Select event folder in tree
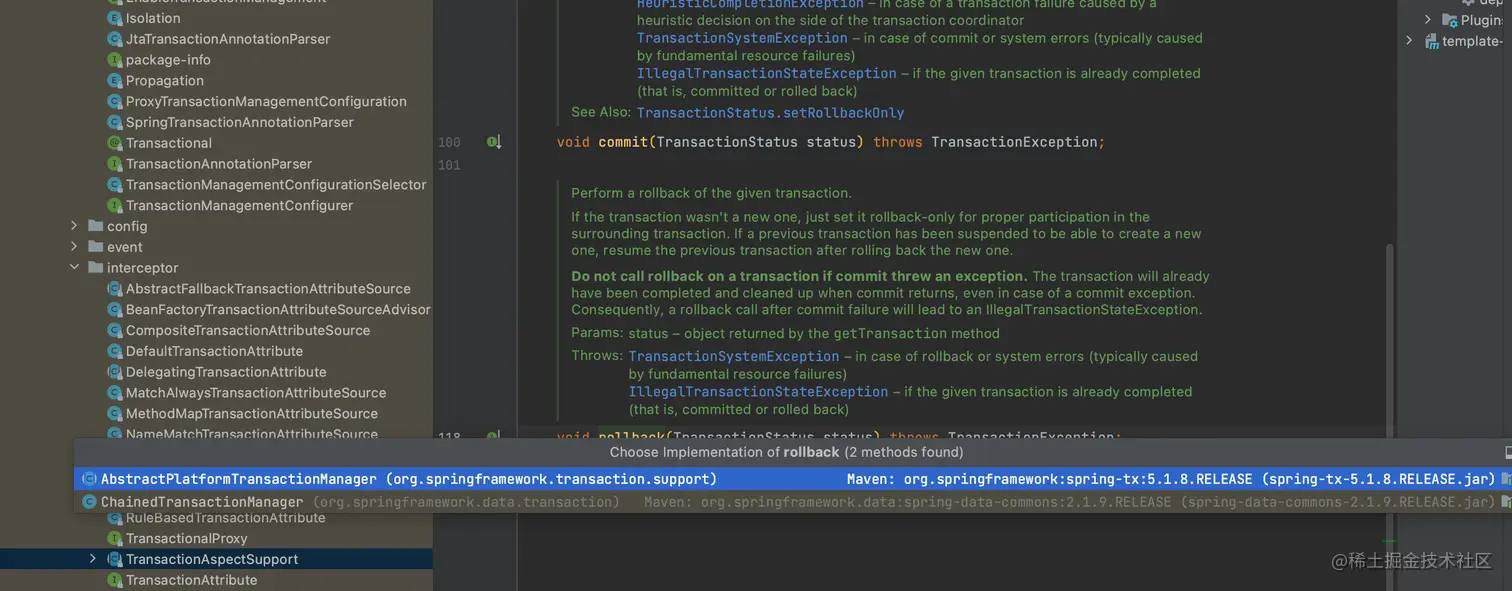This screenshot has height=591, width=1512. [125, 247]
